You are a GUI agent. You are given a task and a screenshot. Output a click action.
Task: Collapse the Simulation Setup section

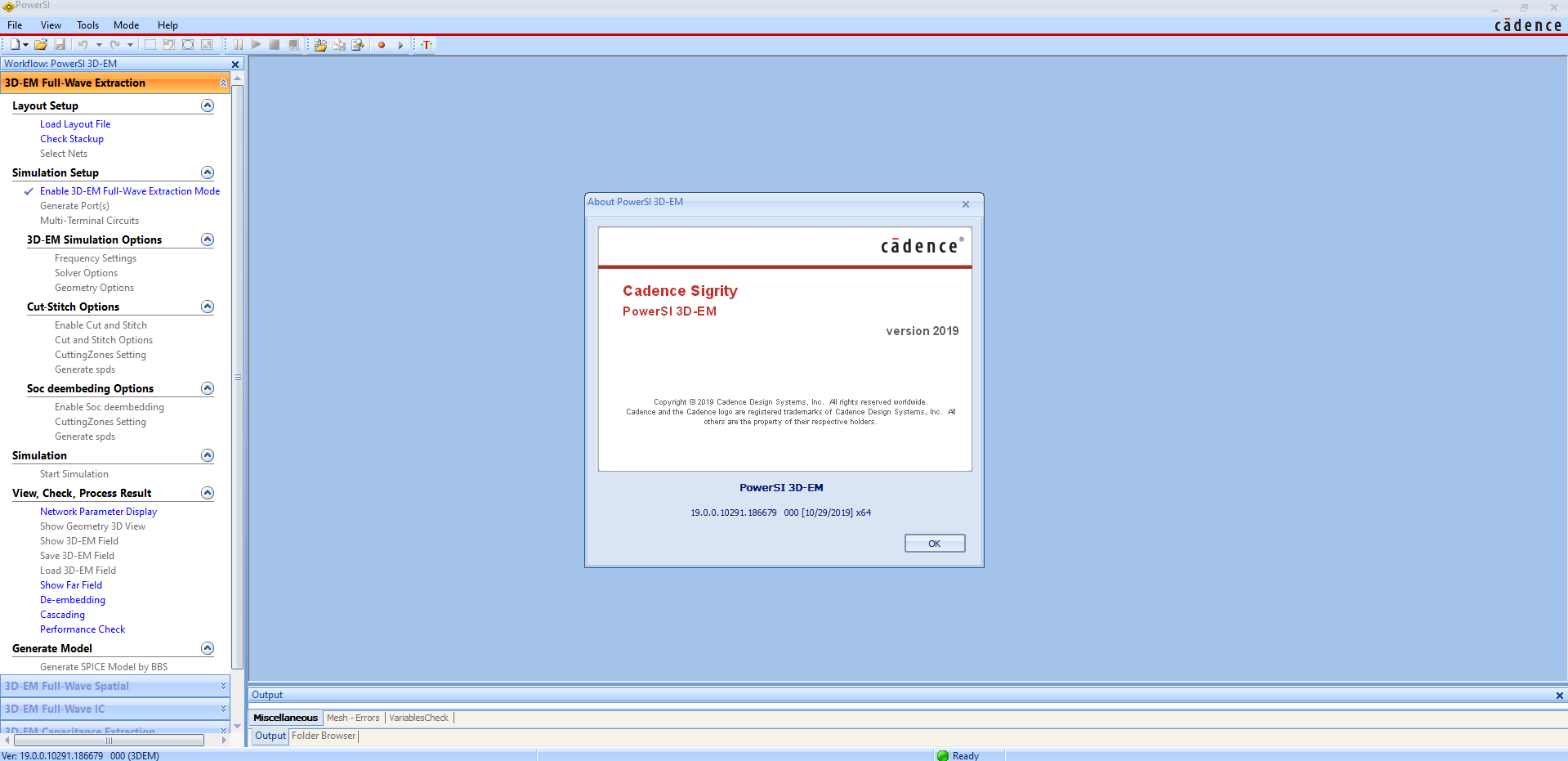click(208, 172)
